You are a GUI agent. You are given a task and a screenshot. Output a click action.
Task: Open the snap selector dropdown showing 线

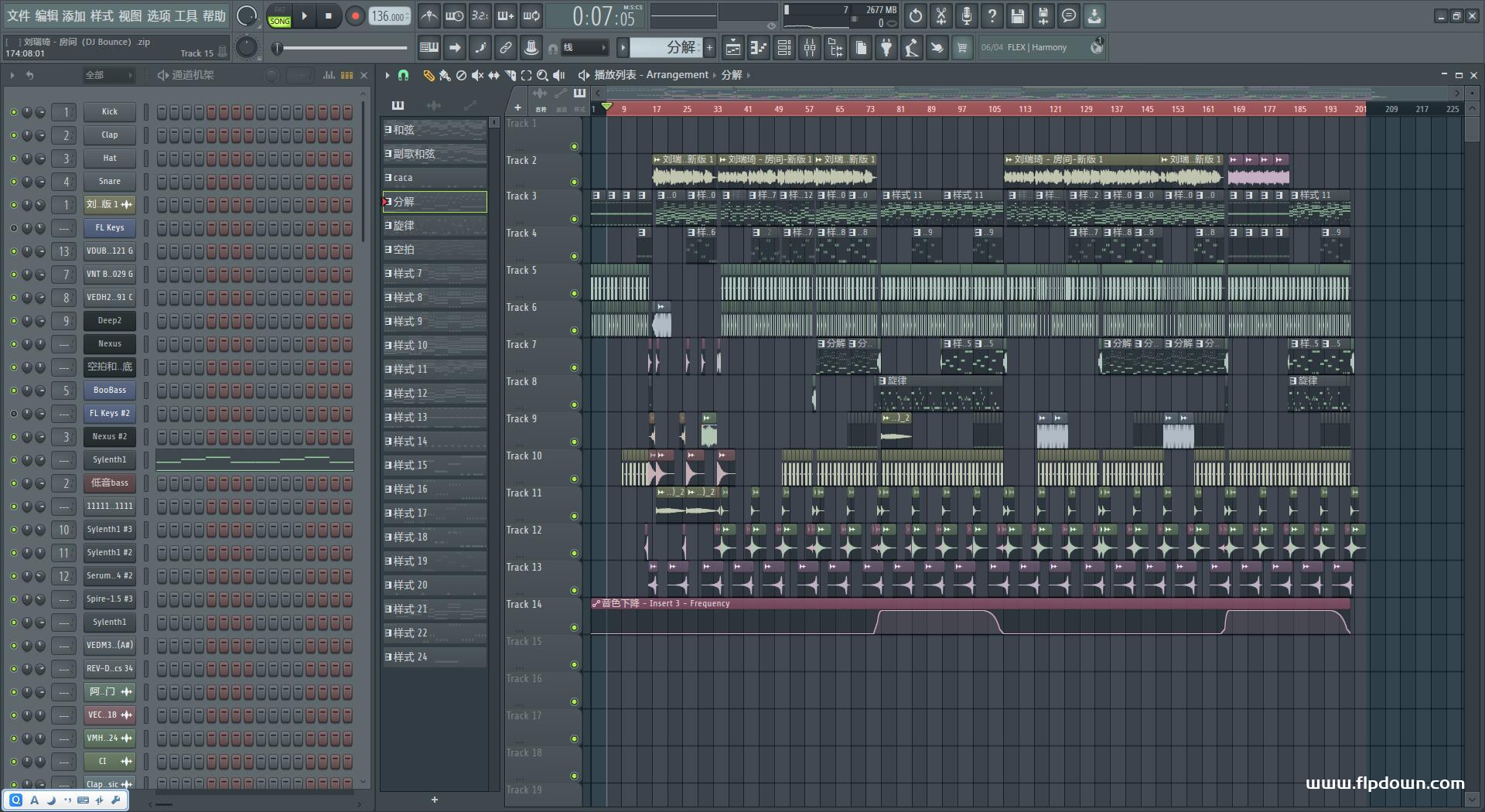point(584,48)
